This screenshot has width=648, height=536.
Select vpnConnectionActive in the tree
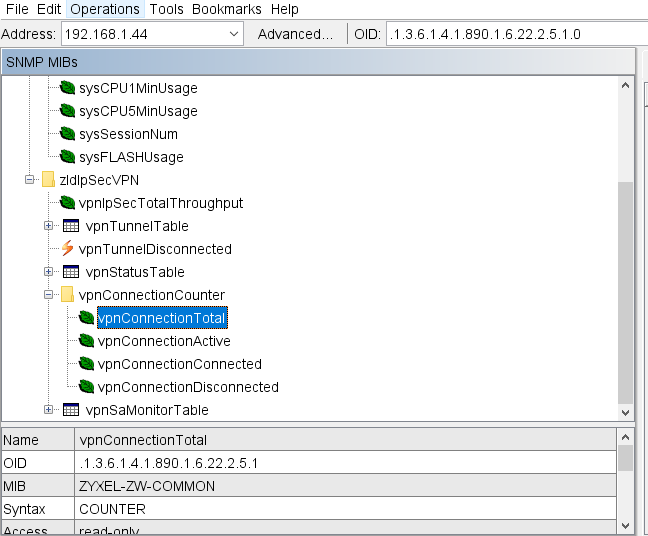[x=164, y=341]
